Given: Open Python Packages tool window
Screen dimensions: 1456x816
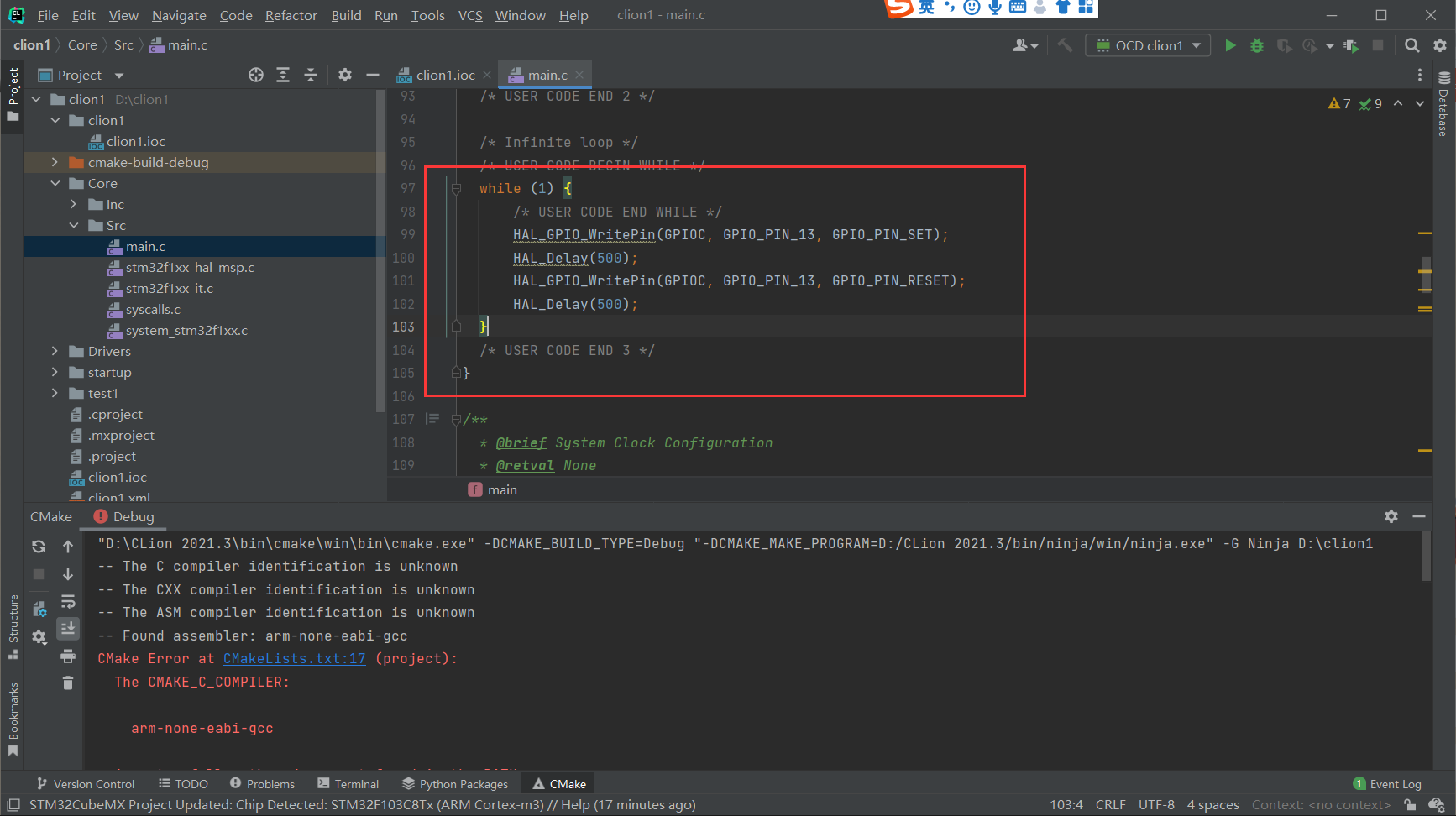Looking at the screenshot, I should point(455,784).
